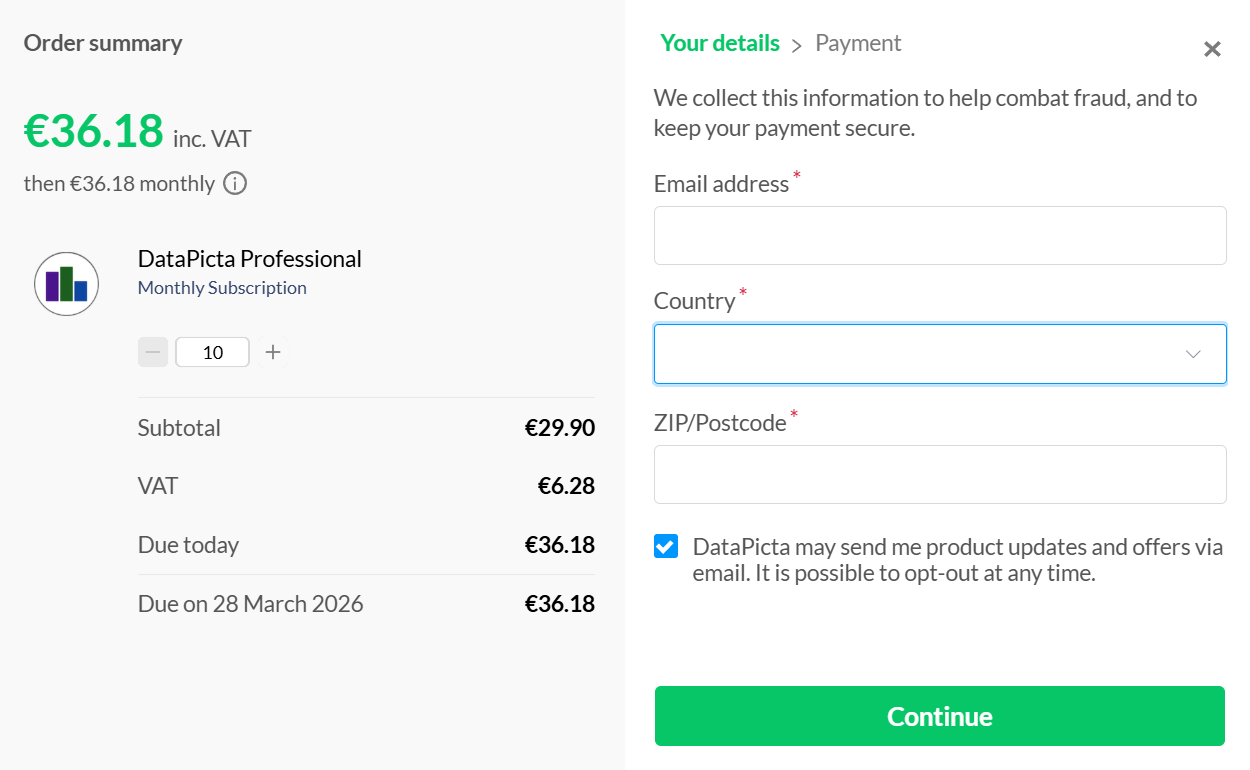Switch to the Payment step
This screenshot has width=1250, height=770.
point(858,43)
